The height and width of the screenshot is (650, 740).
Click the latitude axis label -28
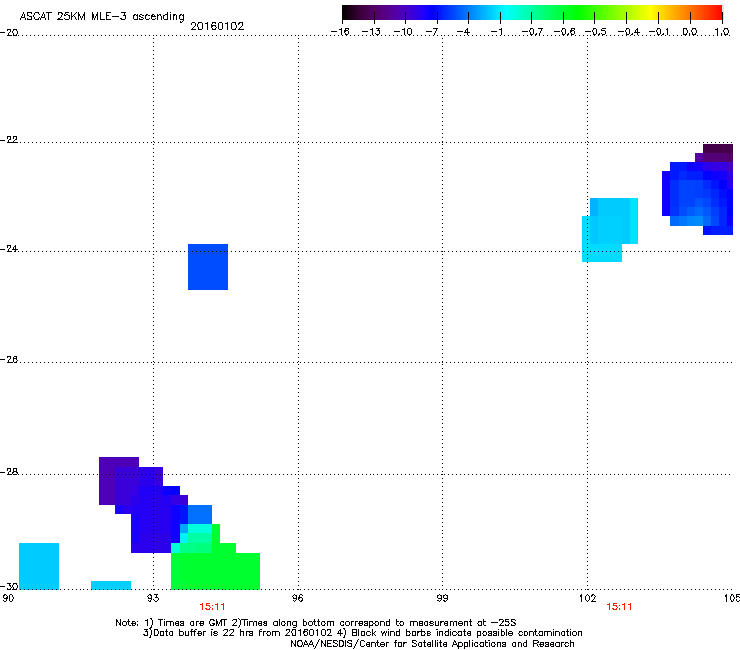pos(9,472)
